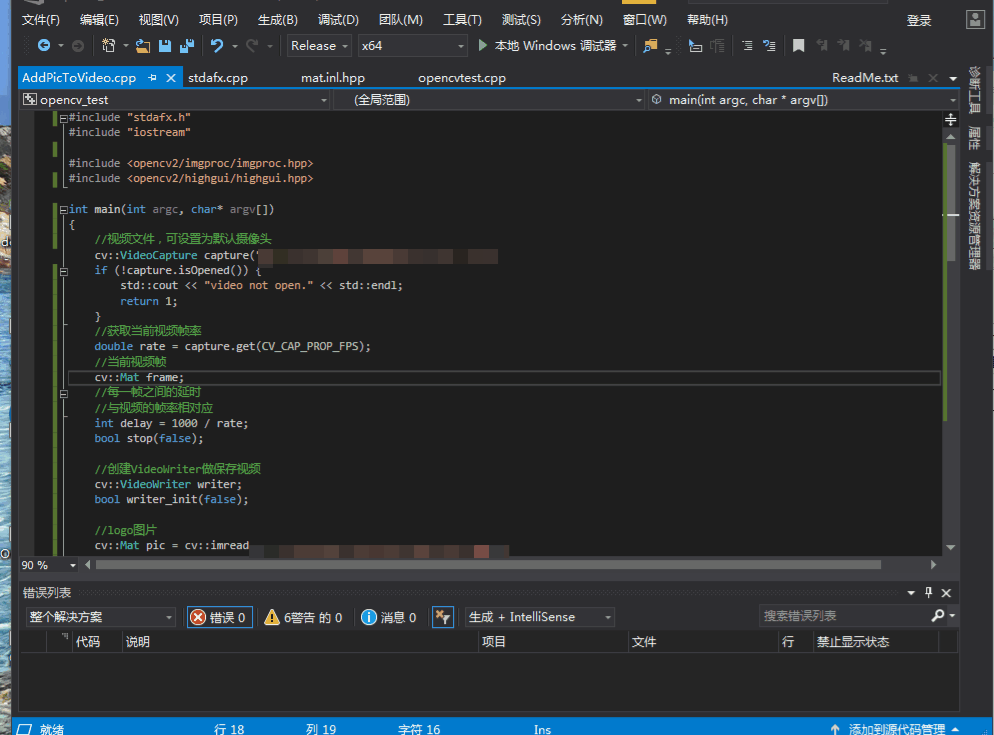Screen dimensions: 994x735
Task: Click the editor split window handle
Action: click(950, 119)
